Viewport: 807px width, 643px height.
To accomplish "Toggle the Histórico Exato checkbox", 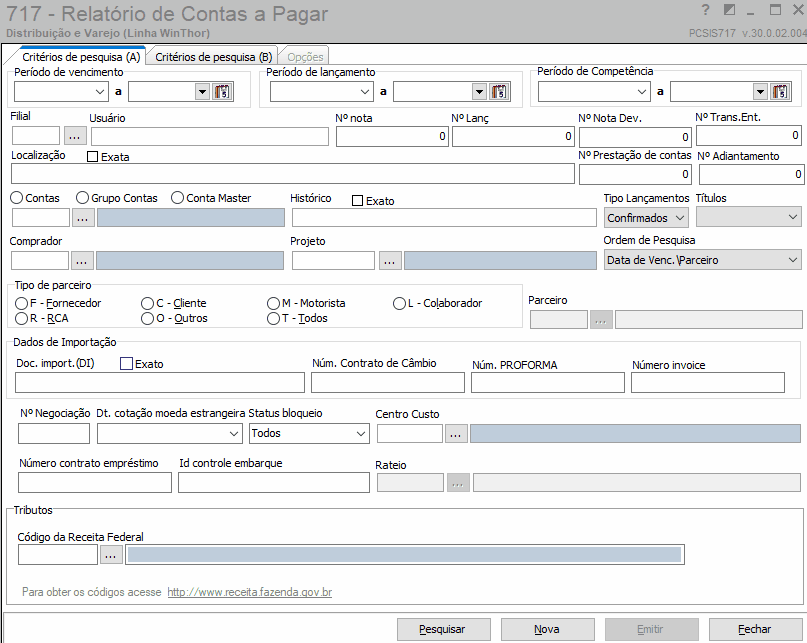I will coord(357,201).
